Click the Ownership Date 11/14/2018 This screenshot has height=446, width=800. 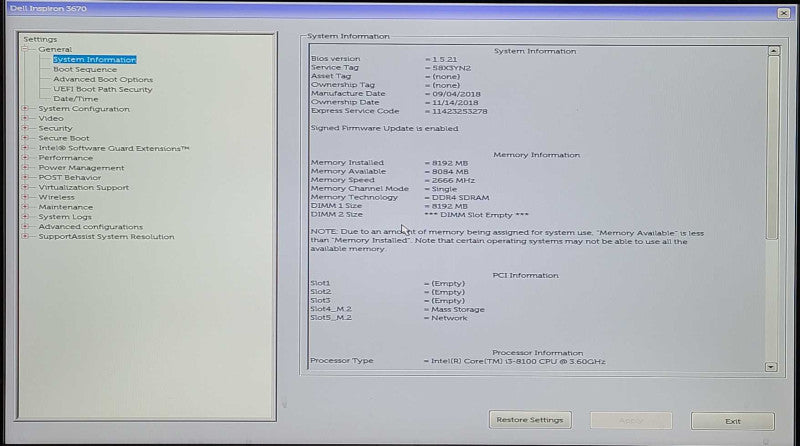pyautogui.click(x=455, y=103)
